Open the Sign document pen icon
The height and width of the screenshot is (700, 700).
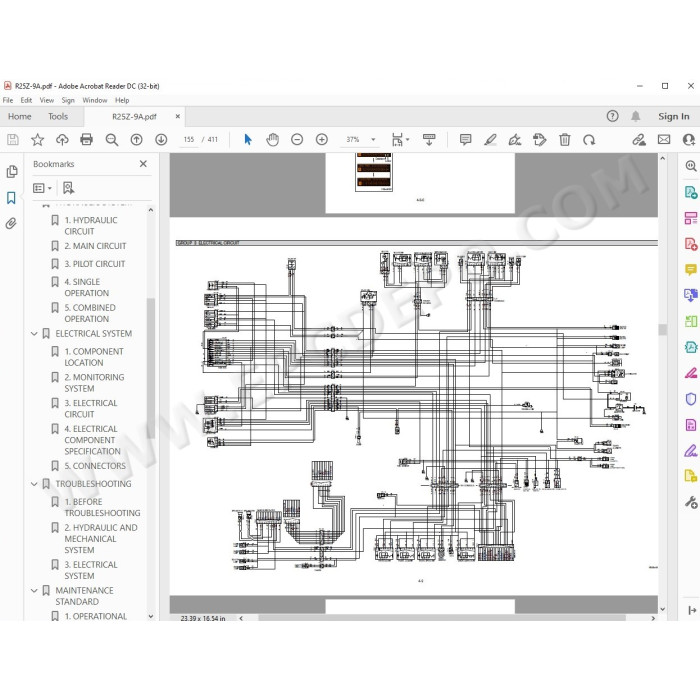coord(515,140)
